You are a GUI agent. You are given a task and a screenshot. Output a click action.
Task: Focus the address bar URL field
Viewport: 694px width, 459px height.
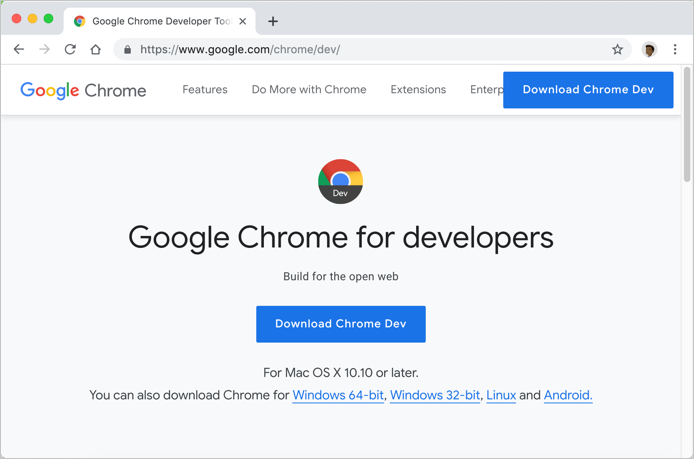372,49
